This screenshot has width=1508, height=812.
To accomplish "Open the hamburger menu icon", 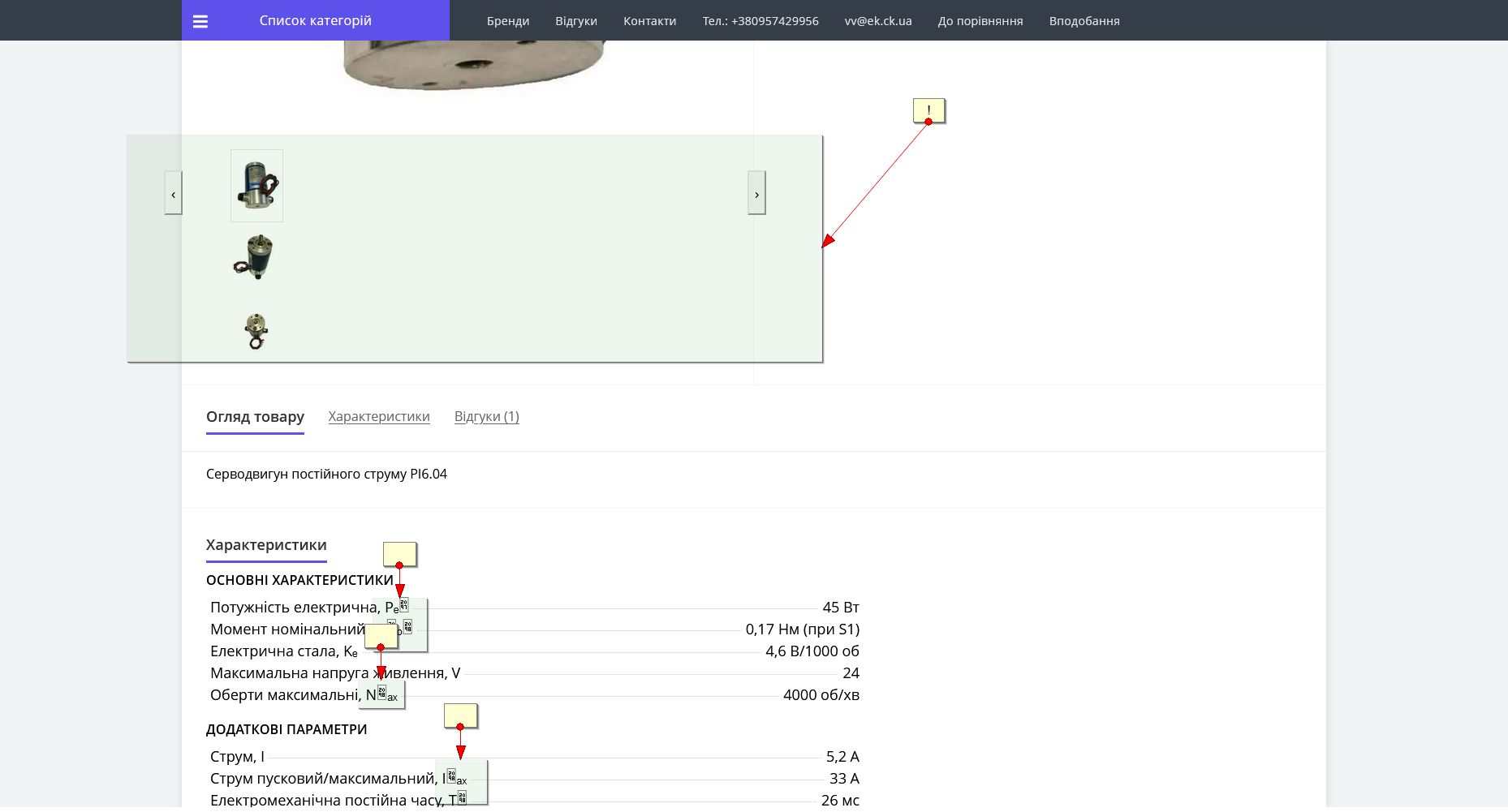I will (x=200, y=21).
